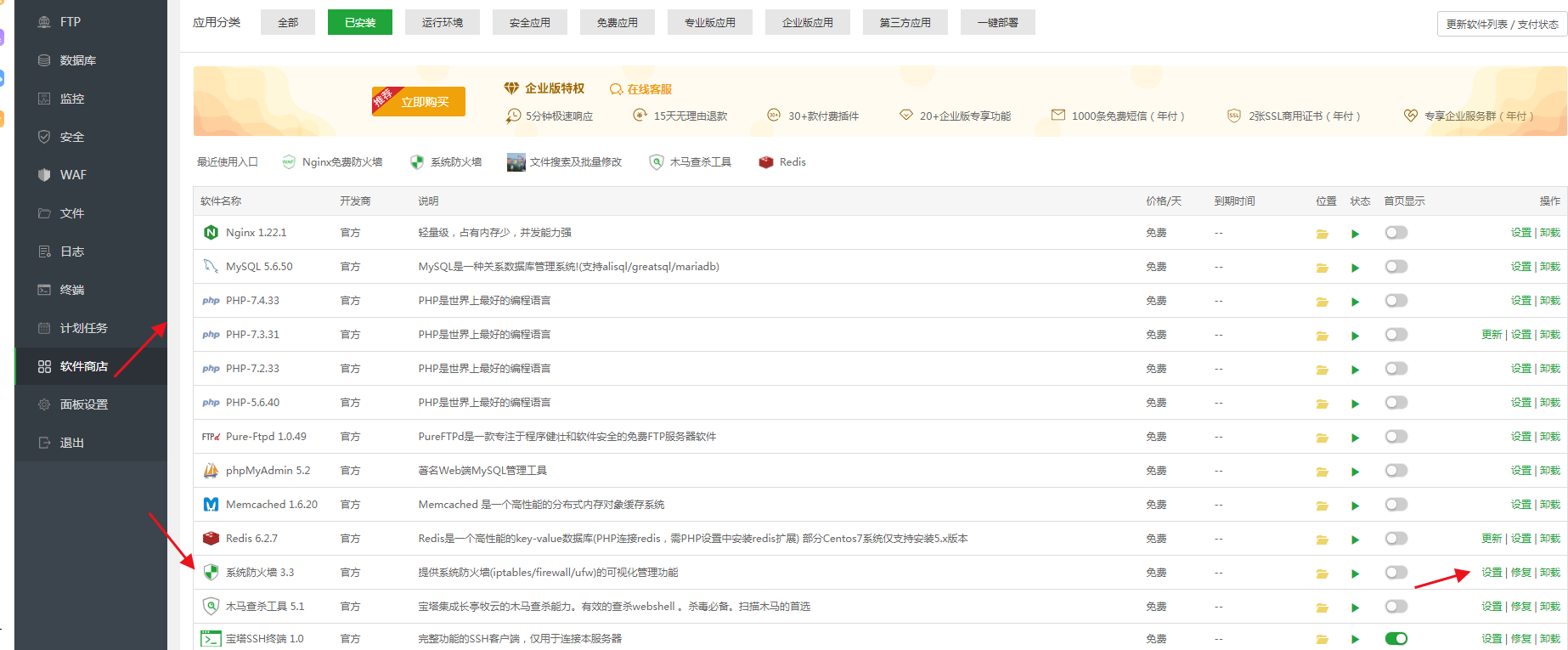Click status play icon for PHP-7.3.31

pos(1356,336)
